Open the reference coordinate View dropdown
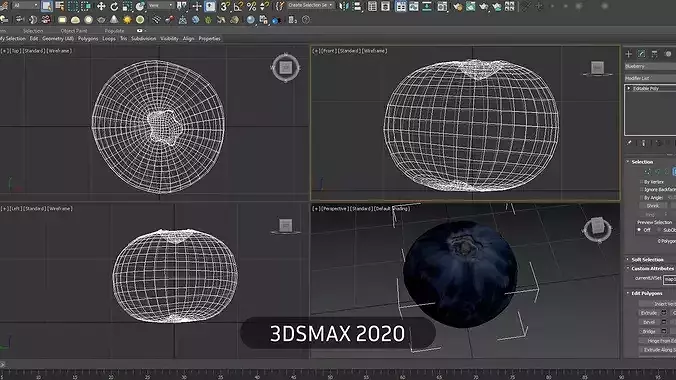This screenshot has height=380, width=676. click(x=161, y=5)
